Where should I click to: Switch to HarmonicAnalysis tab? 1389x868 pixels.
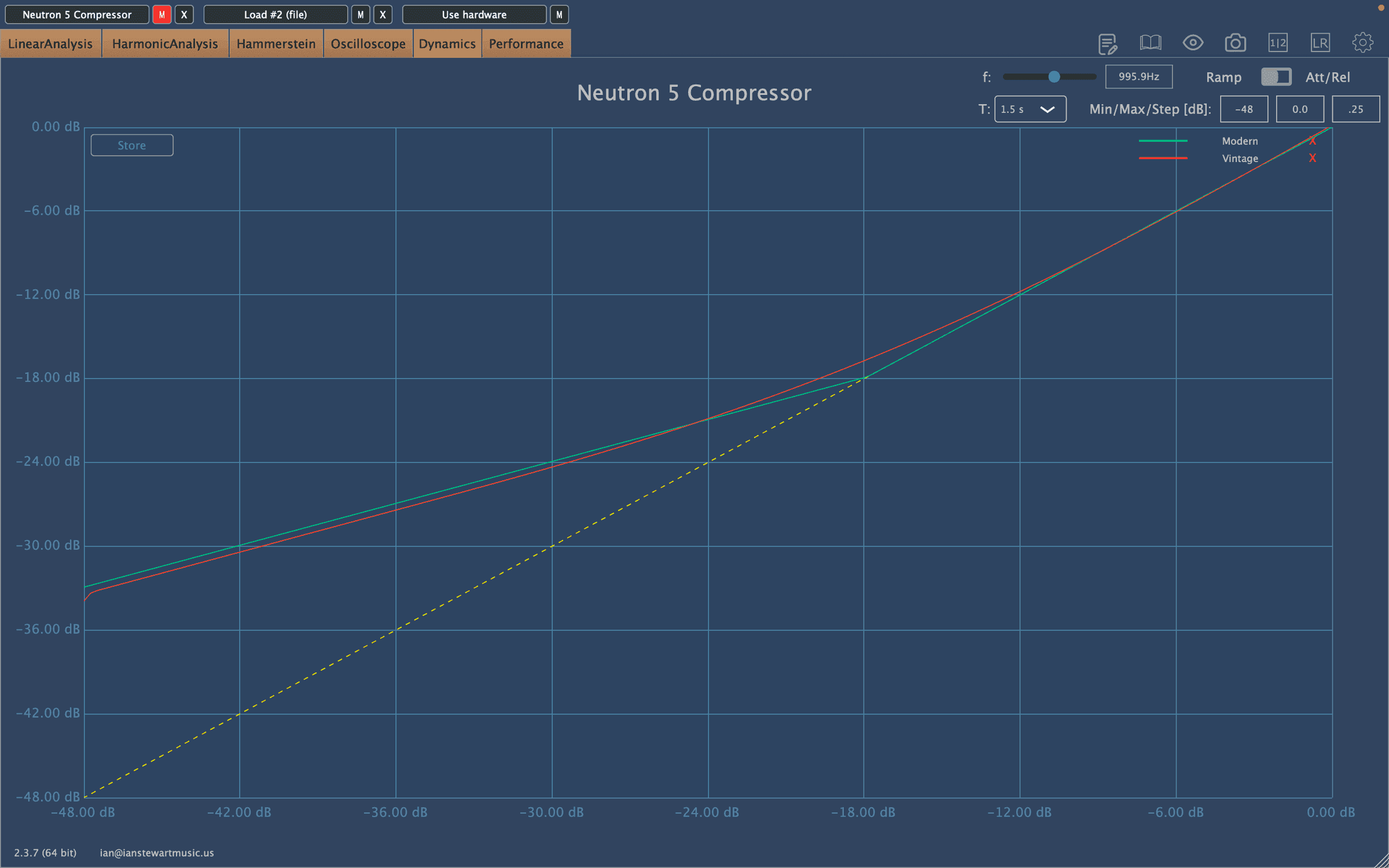[x=165, y=44]
